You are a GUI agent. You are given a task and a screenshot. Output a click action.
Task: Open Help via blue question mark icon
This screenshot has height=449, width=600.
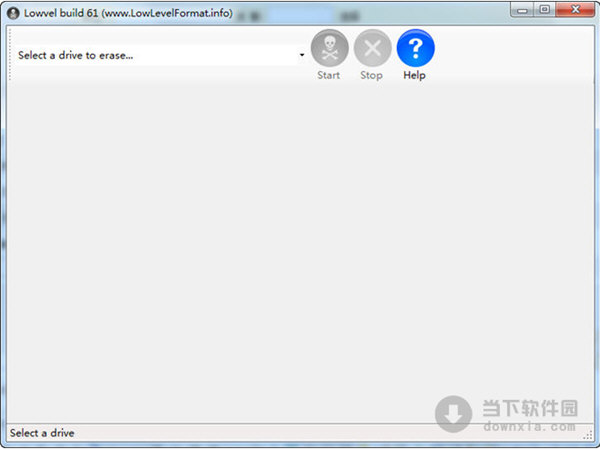[415, 48]
